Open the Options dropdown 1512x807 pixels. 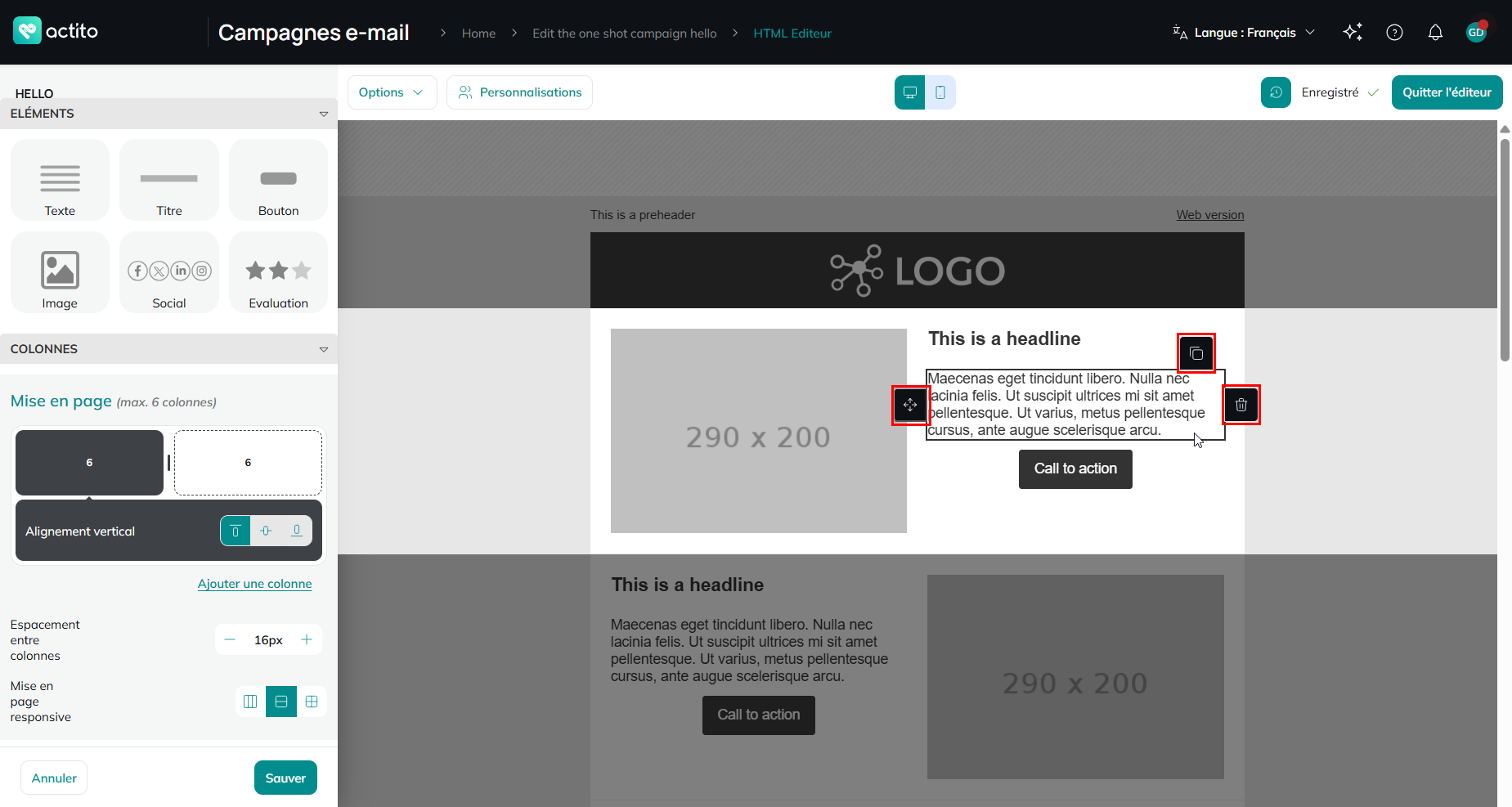coord(392,92)
